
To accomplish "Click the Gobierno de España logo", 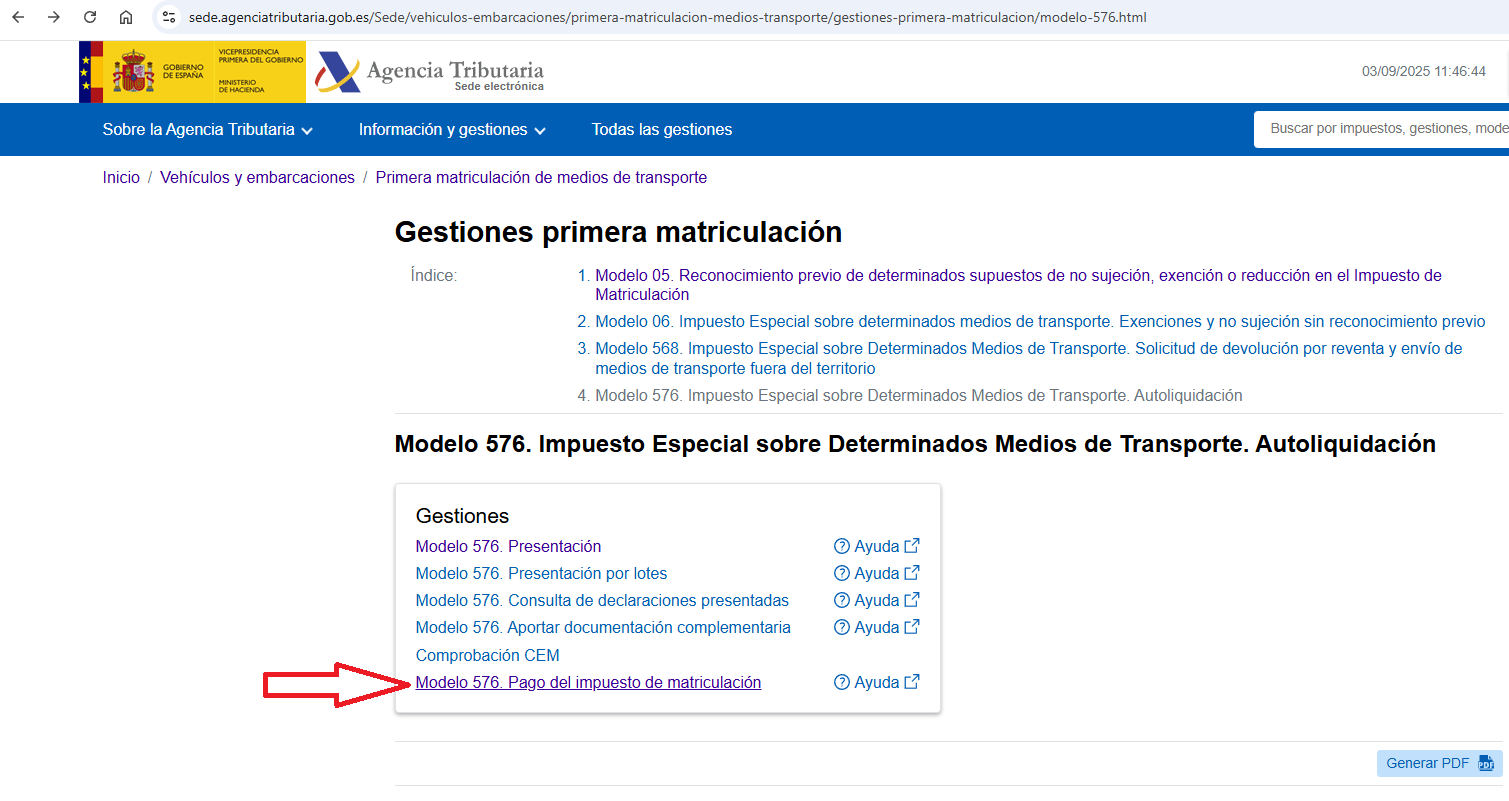I will 192,72.
